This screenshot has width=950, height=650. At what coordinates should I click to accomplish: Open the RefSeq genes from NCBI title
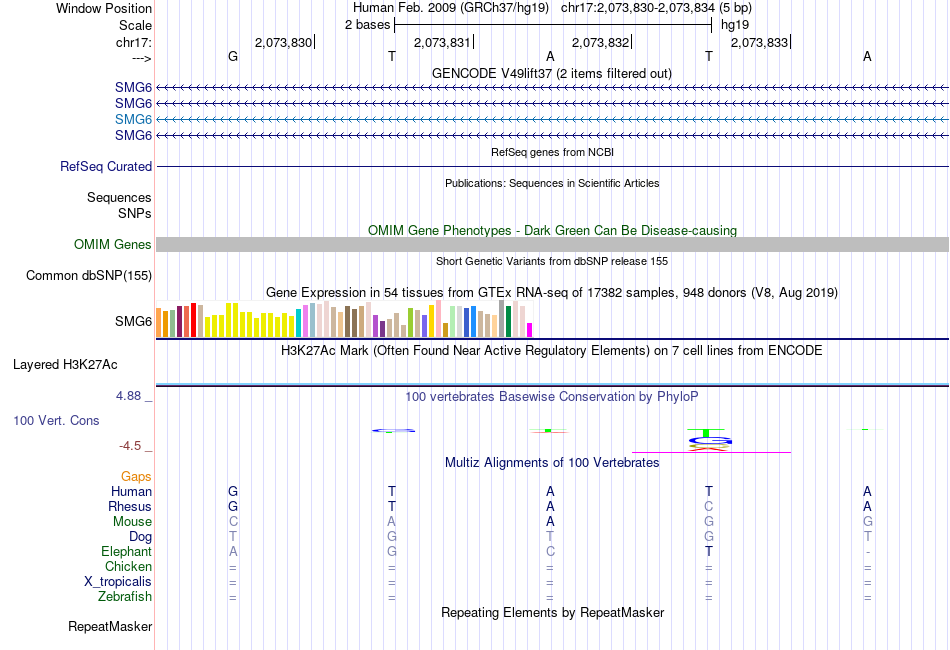point(552,152)
